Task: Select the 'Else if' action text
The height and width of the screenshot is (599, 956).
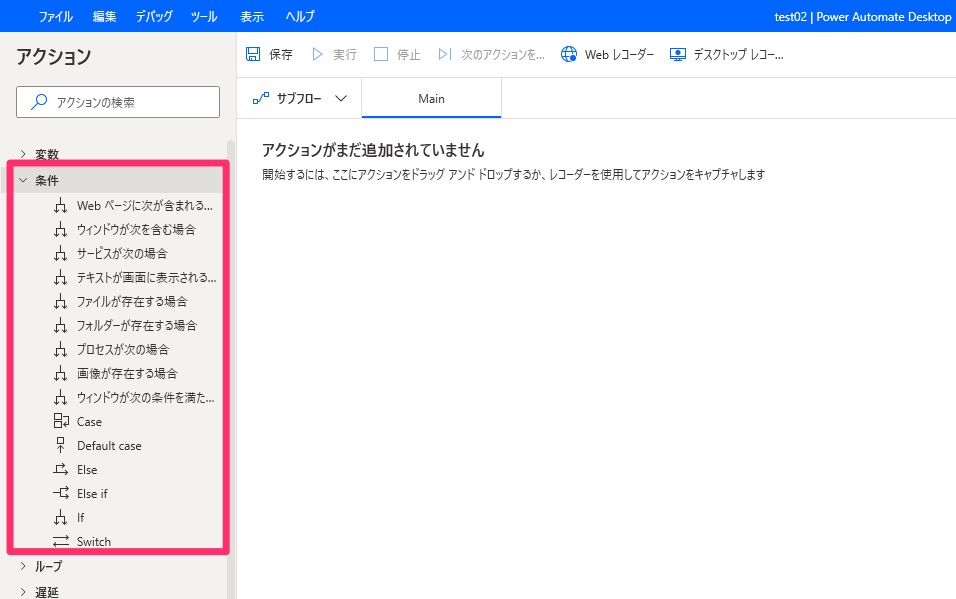Action: pyautogui.click(x=92, y=493)
